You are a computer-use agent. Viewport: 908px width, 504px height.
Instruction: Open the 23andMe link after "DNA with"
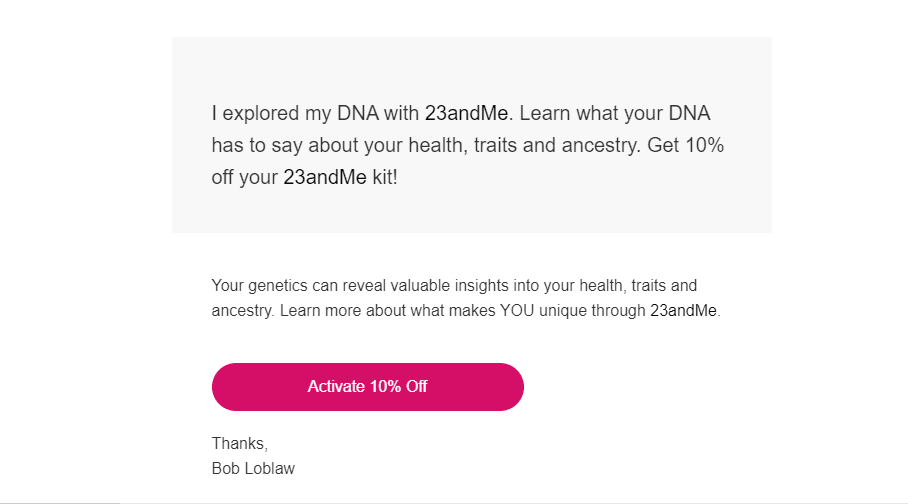467,113
